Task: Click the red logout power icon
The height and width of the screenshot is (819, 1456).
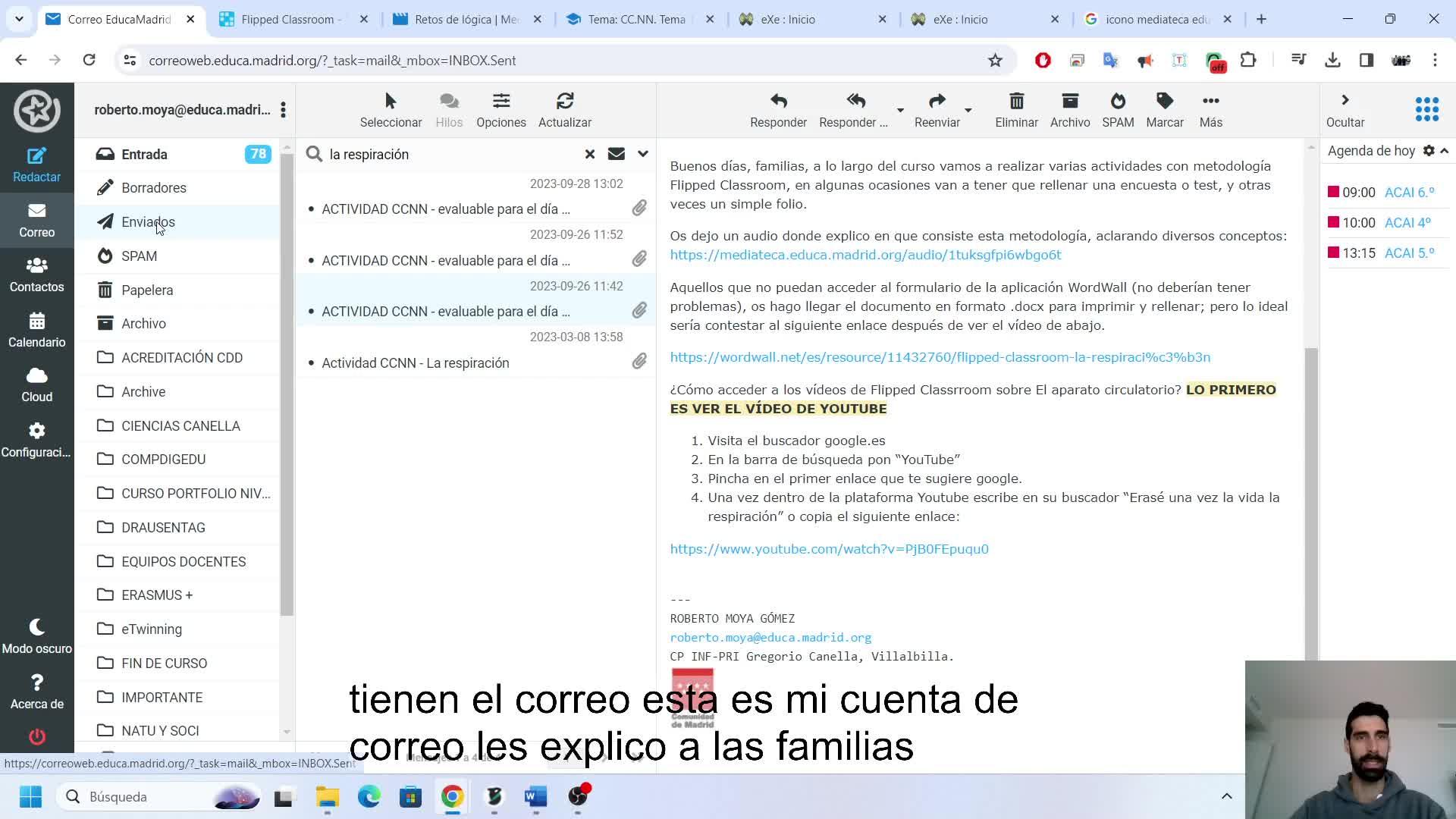Action: pos(36,736)
